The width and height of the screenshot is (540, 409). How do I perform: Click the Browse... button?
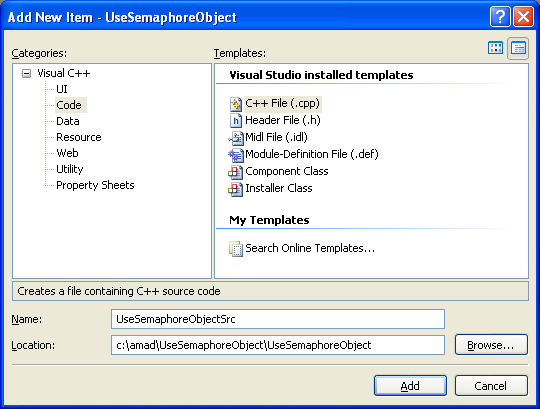tap(491, 345)
